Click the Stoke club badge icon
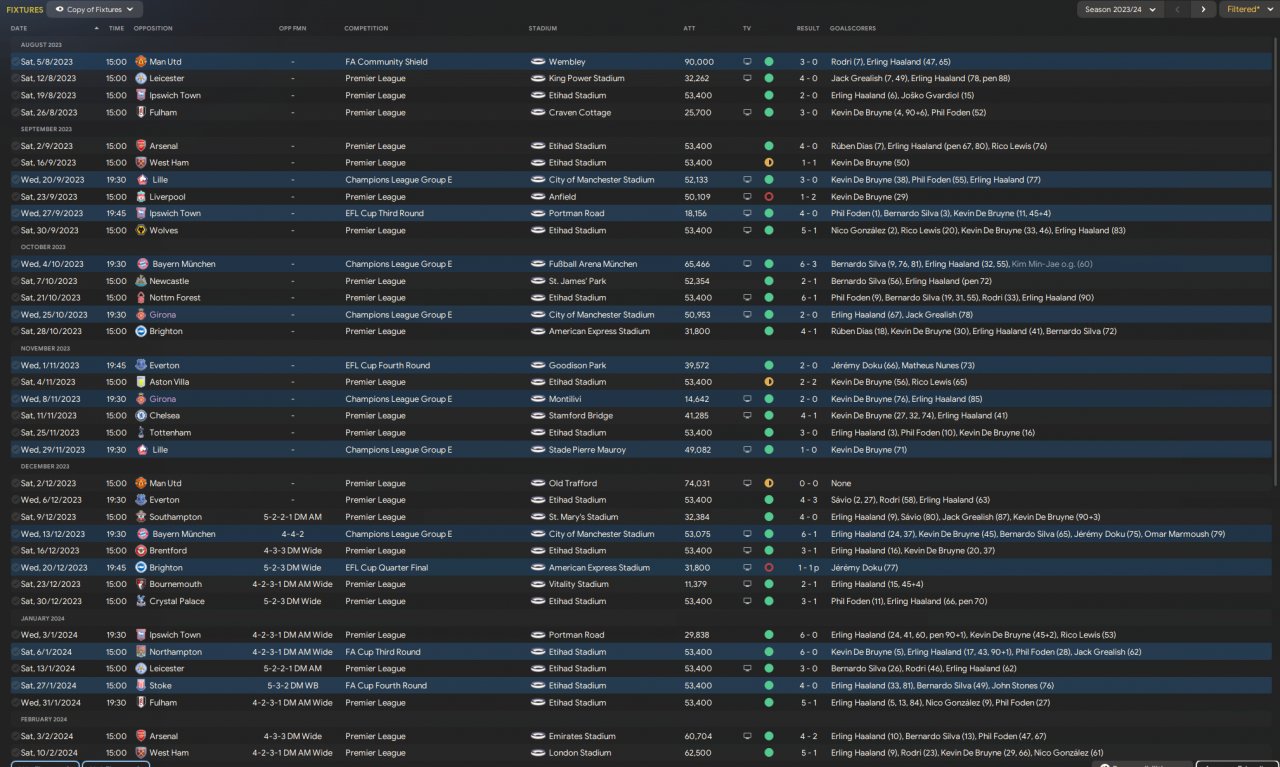Viewport: 1280px width, 767px height. tap(141, 686)
